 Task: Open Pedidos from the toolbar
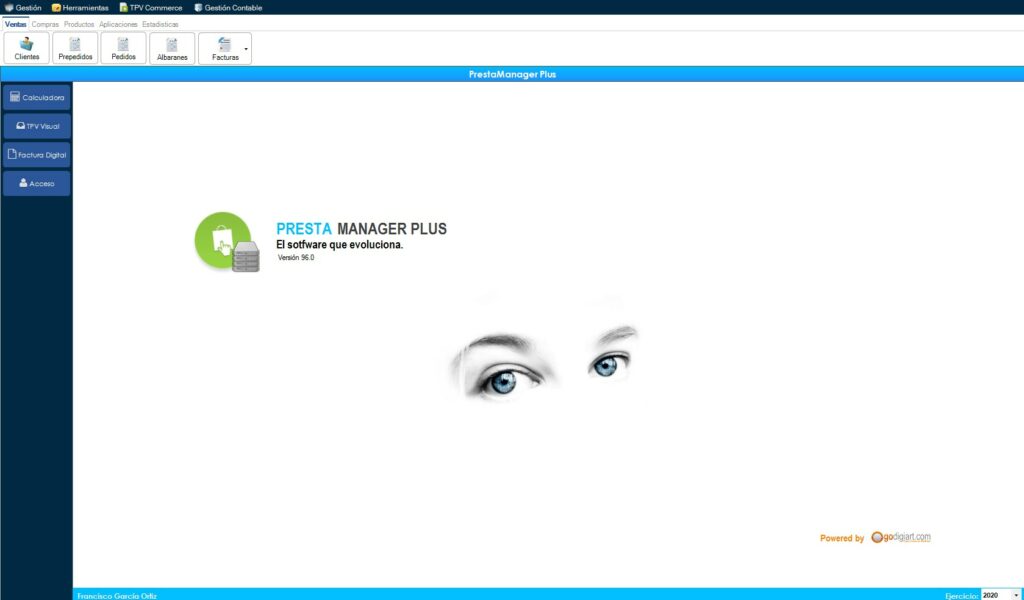click(123, 48)
